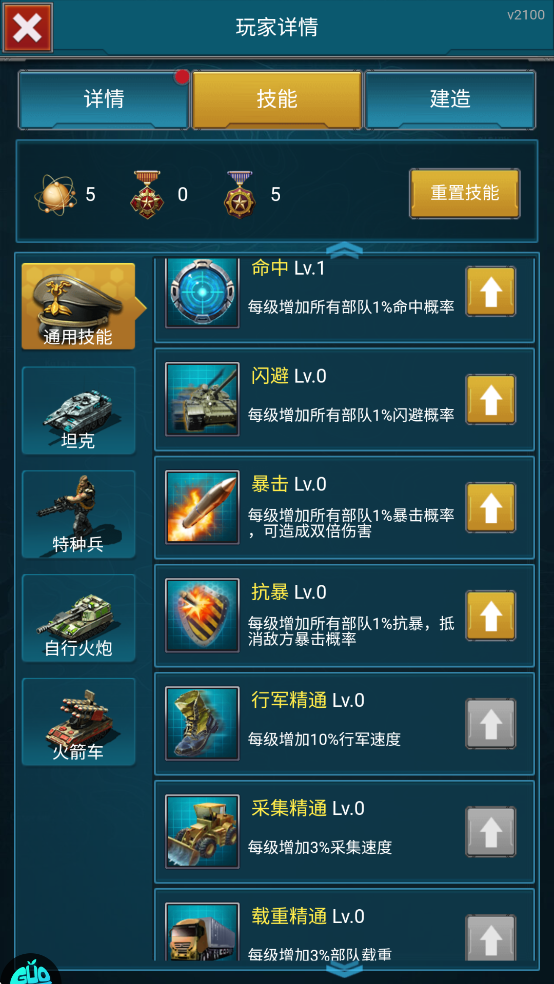The width and height of the screenshot is (554, 984).
Task: Tap the 抗暴 shield skill icon
Action: [202, 615]
